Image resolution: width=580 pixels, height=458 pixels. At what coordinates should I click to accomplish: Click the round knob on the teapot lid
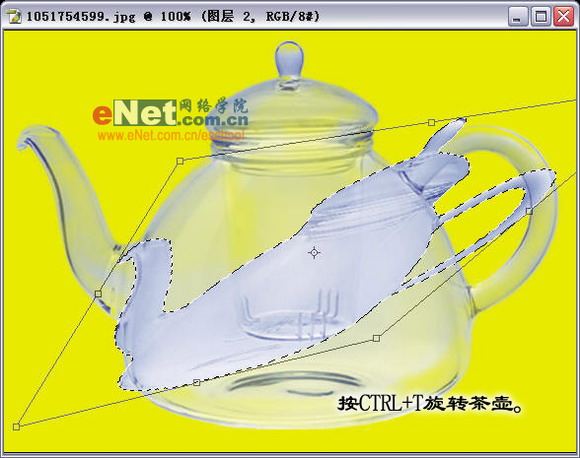pyautogui.click(x=289, y=58)
